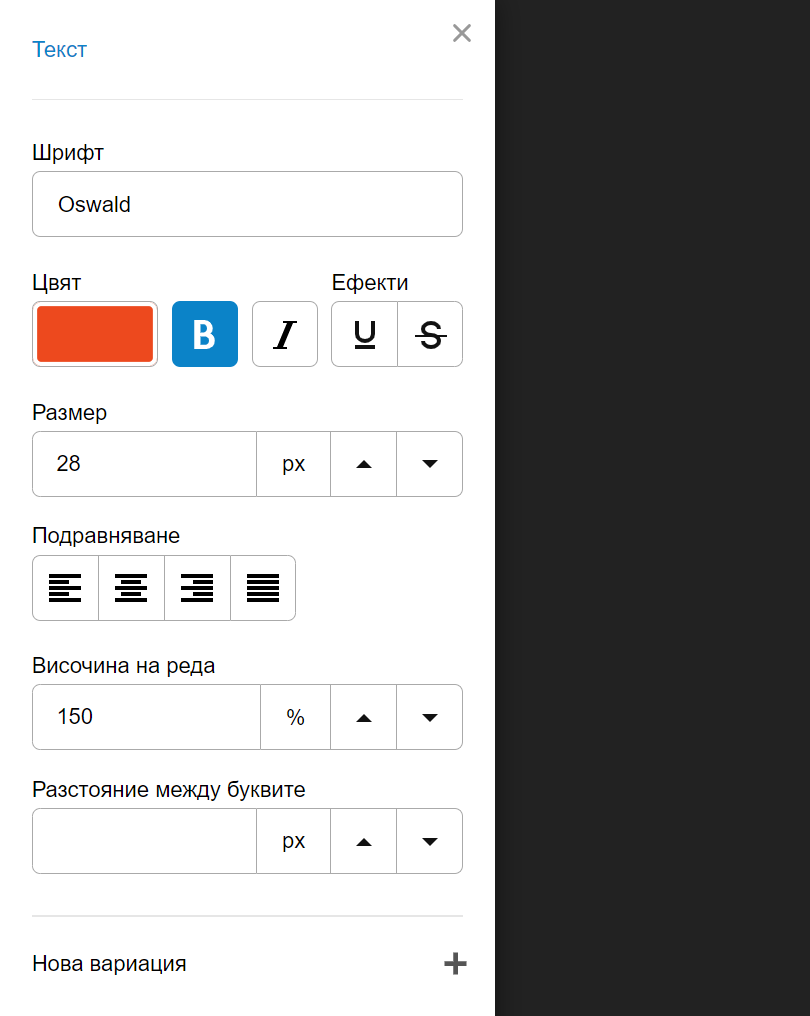Open the red text color picker
The image size is (810, 1016).
pos(95,334)
